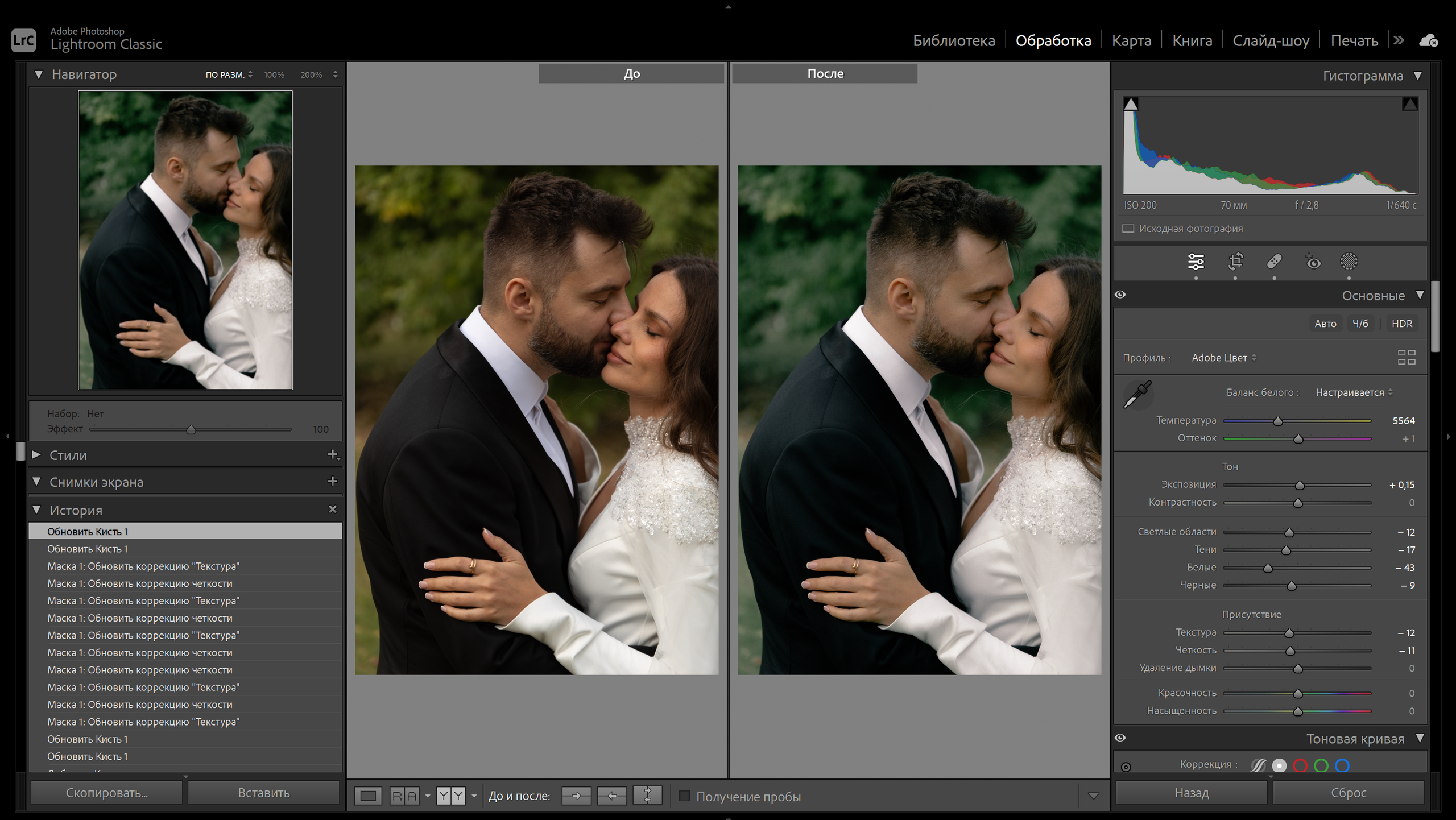Click the cloud sync status icon

coord(1428,40)
